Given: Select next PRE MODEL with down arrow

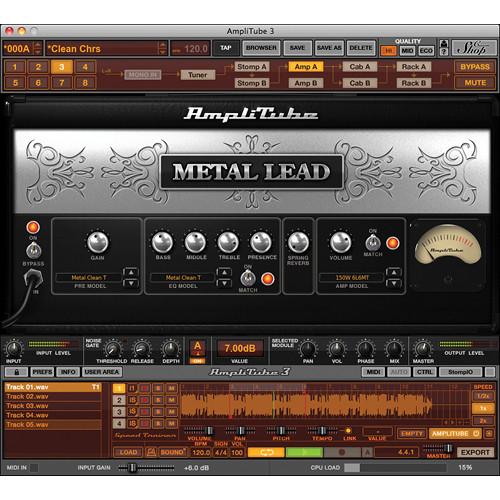Looking at the screenshot, I should pos(131,283).
